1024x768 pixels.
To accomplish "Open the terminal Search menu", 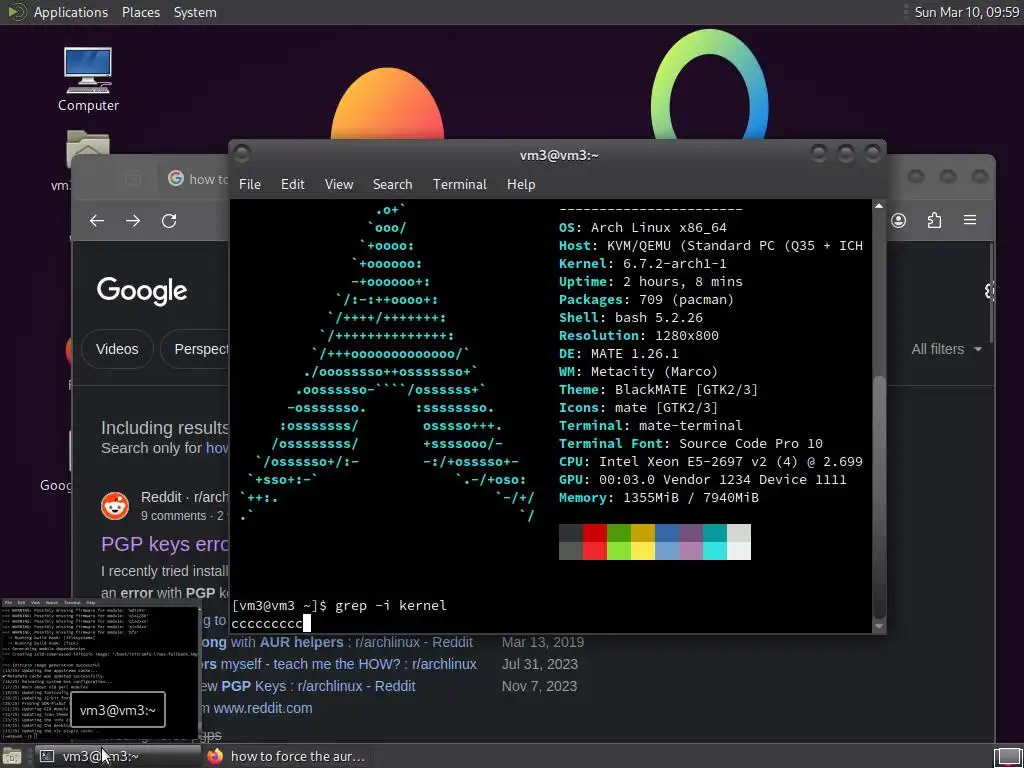I will 392,184.
